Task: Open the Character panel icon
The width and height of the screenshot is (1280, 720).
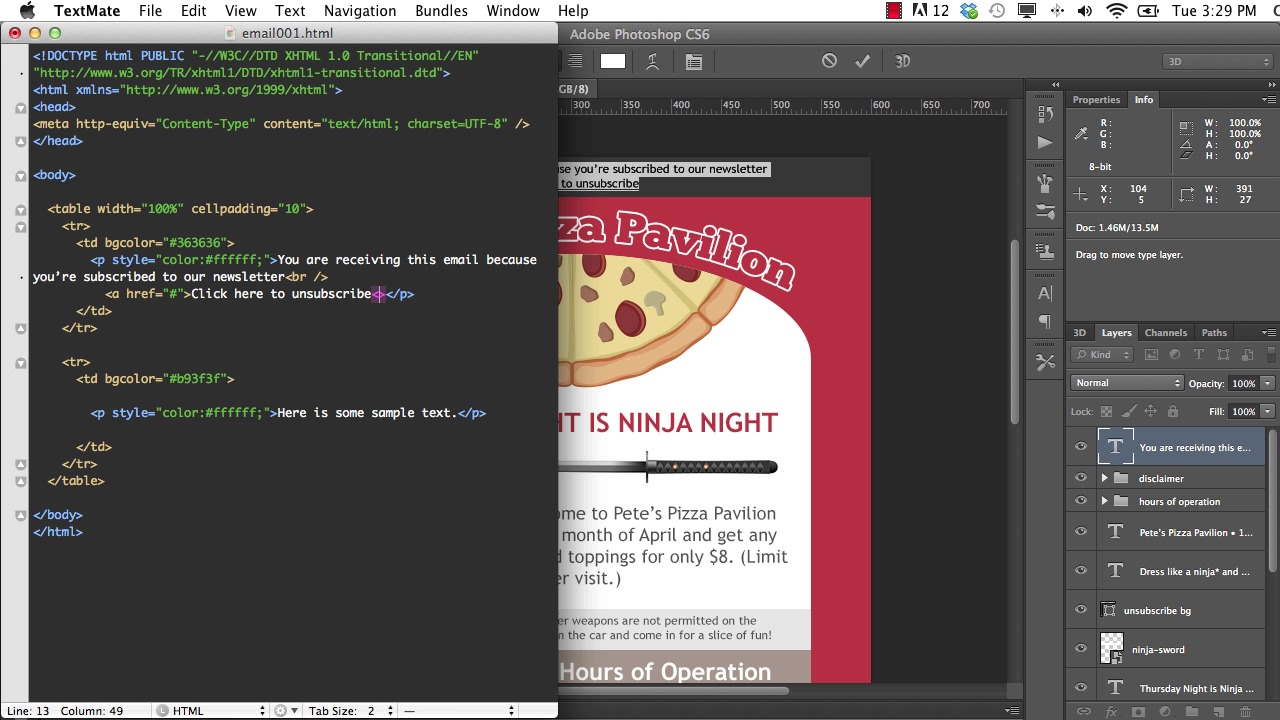Action: tap(1045, 293)
